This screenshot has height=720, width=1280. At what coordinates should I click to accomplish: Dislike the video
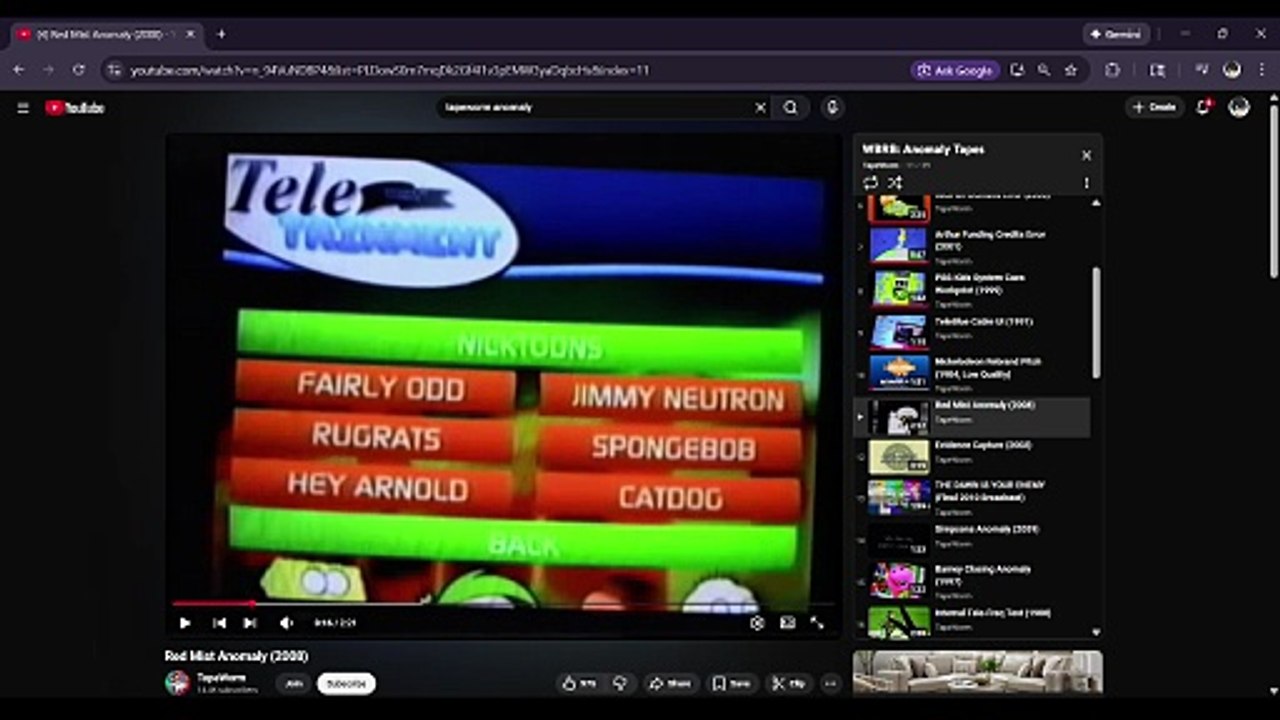click(x=620, y=684)
